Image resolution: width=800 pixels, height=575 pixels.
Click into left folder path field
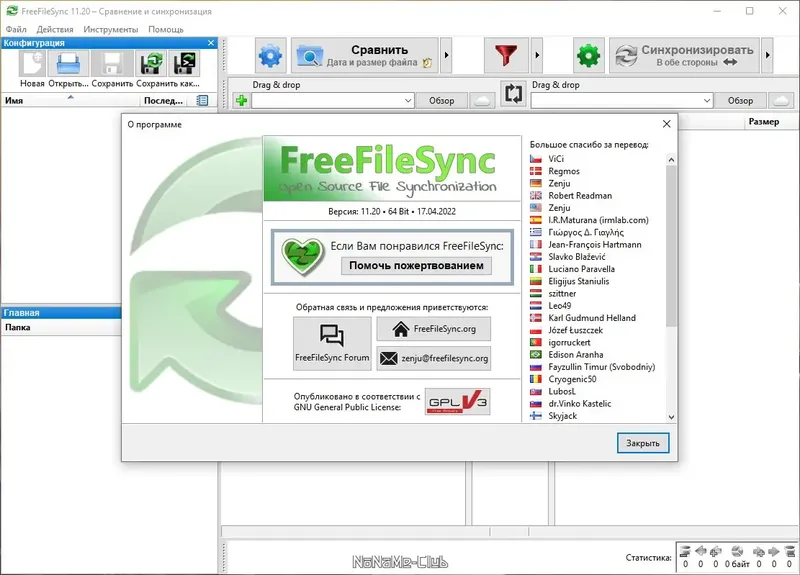point(328,101)
